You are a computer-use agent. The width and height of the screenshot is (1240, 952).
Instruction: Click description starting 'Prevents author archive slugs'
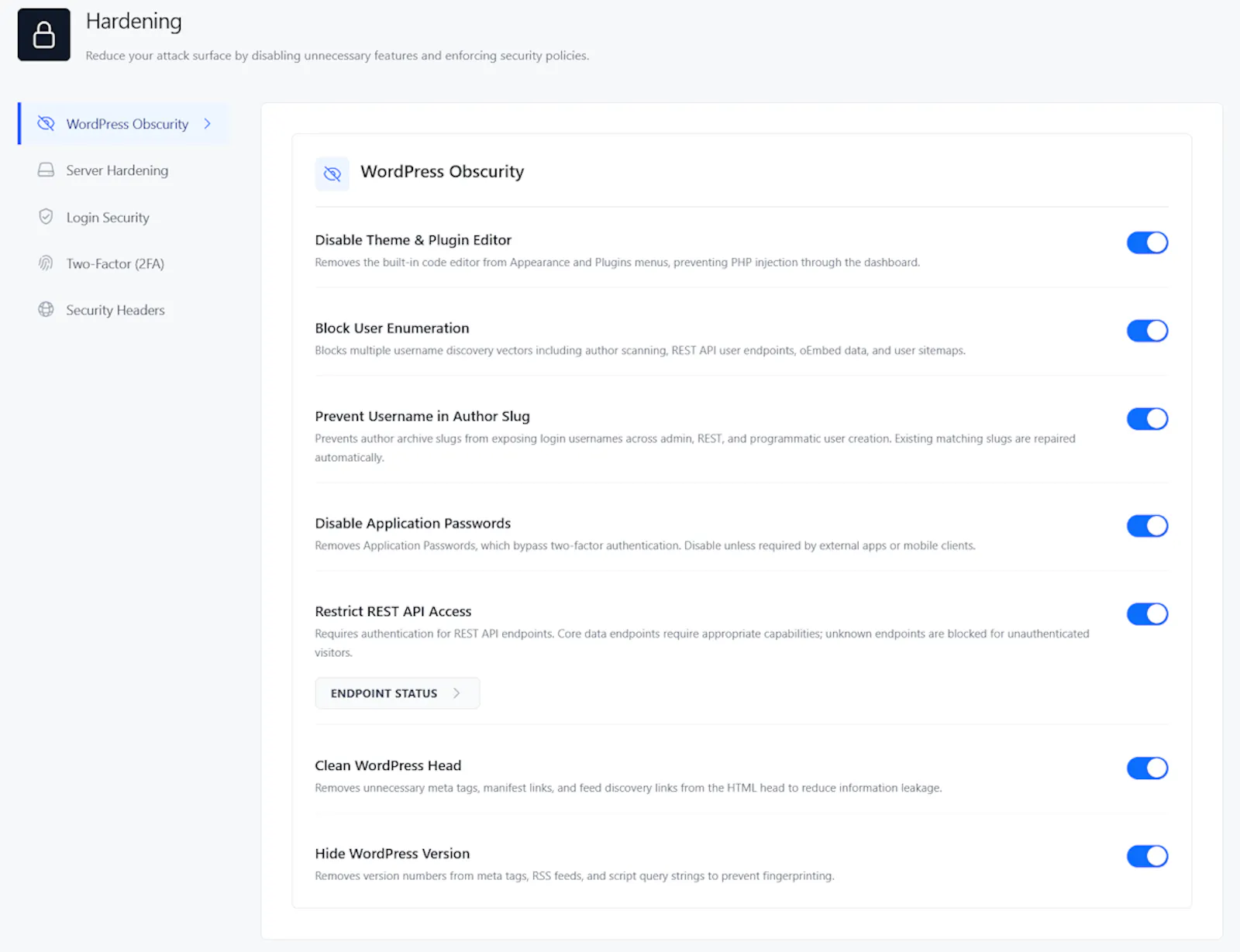[x=695, y=448]
